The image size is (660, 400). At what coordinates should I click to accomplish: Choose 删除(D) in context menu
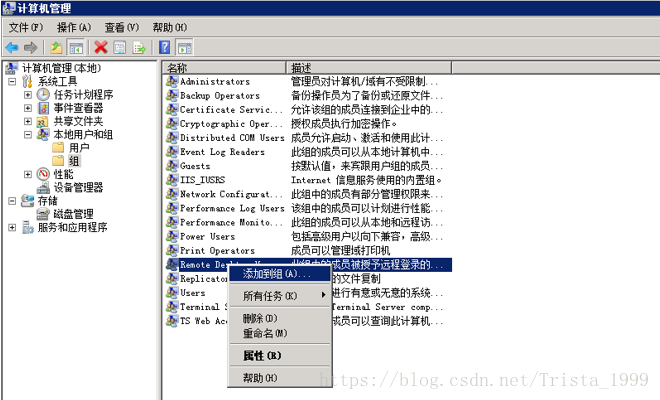point(279,318)
